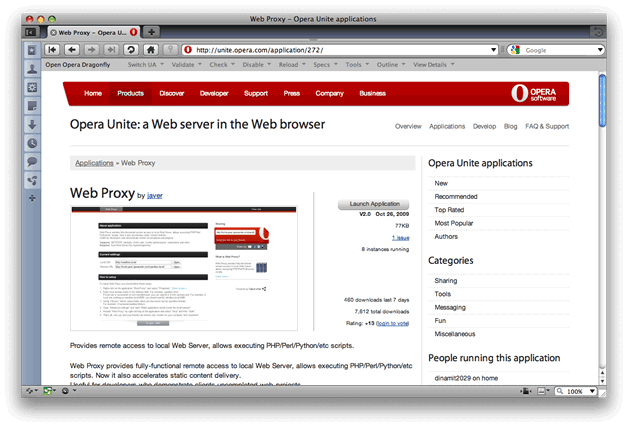Open the Widgets gear panel in sidebar
The height and width of the screenshot is (427, 628).
pyautogui.click(x=32, y=87)
